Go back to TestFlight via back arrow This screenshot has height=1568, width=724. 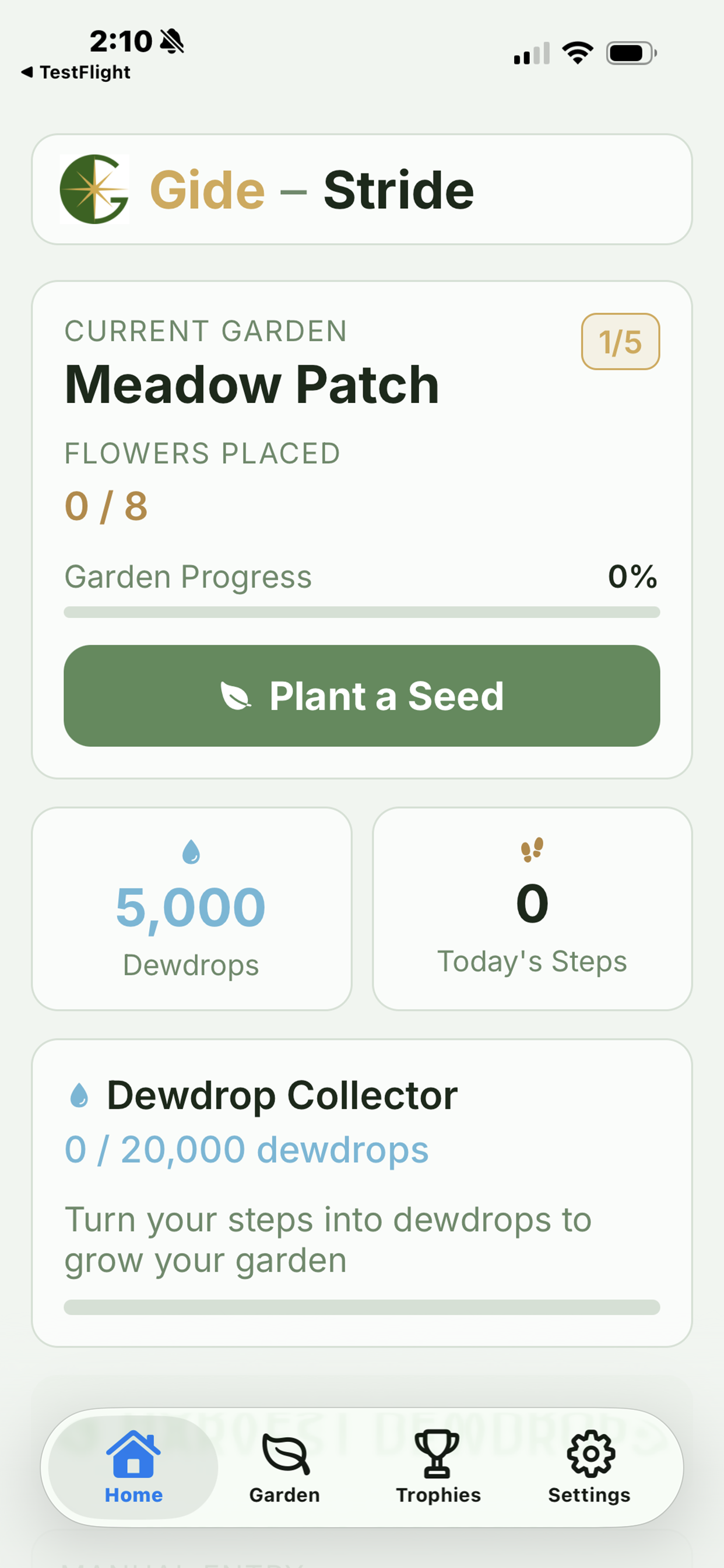(x=75, y=72)
